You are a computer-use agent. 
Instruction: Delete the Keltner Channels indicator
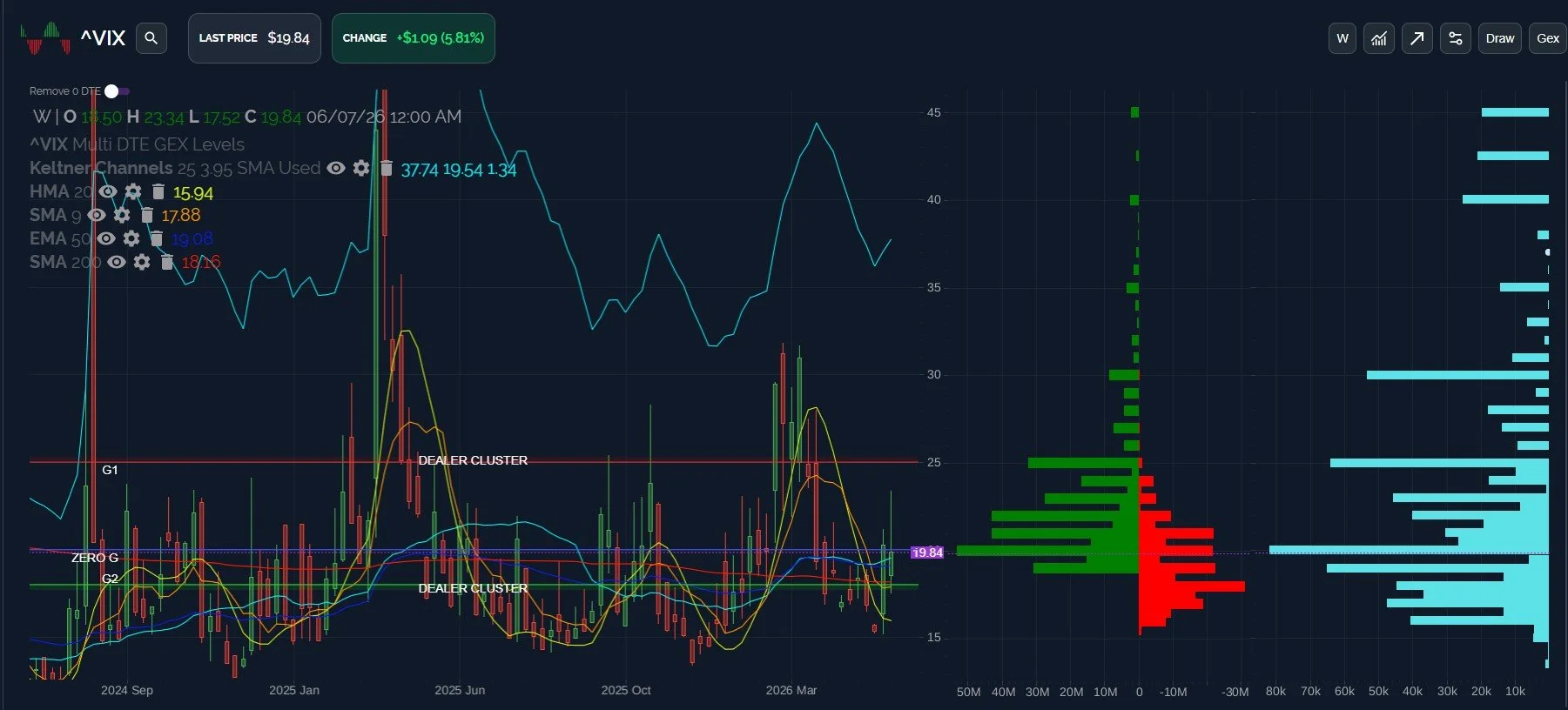pos(387,168)
